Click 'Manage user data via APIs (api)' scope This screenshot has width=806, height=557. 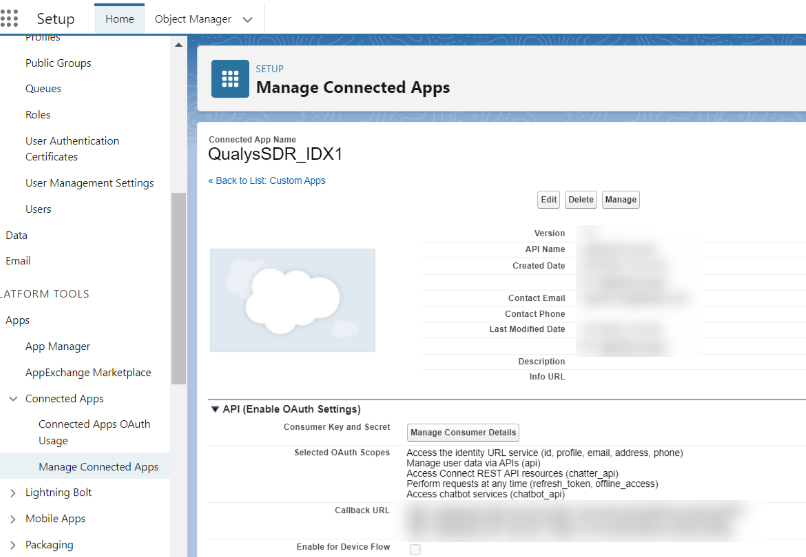[473, 463]
